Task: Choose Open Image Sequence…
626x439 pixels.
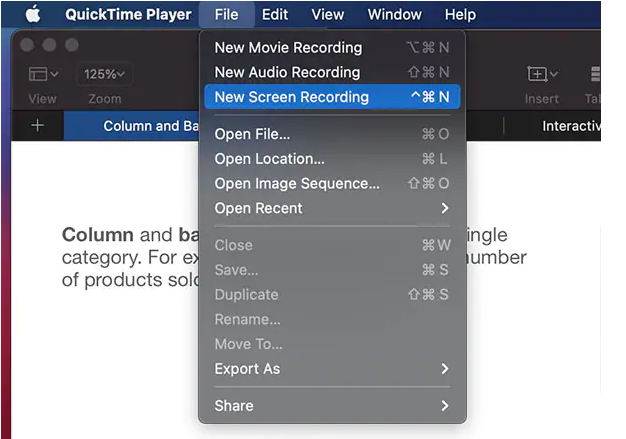Action: coord(332,184)
